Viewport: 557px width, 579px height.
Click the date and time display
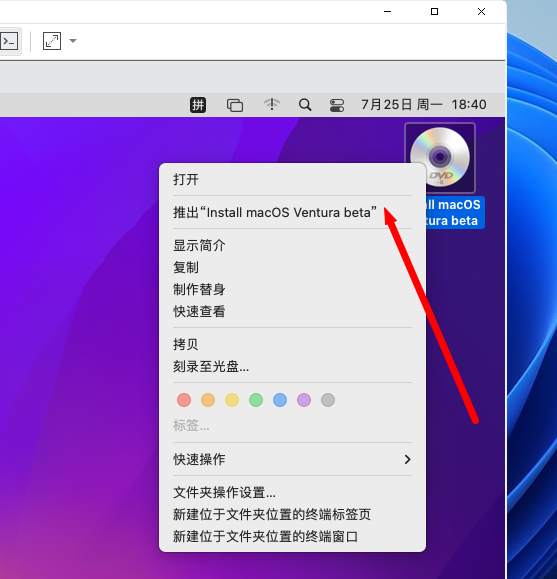tap(424, 105)
